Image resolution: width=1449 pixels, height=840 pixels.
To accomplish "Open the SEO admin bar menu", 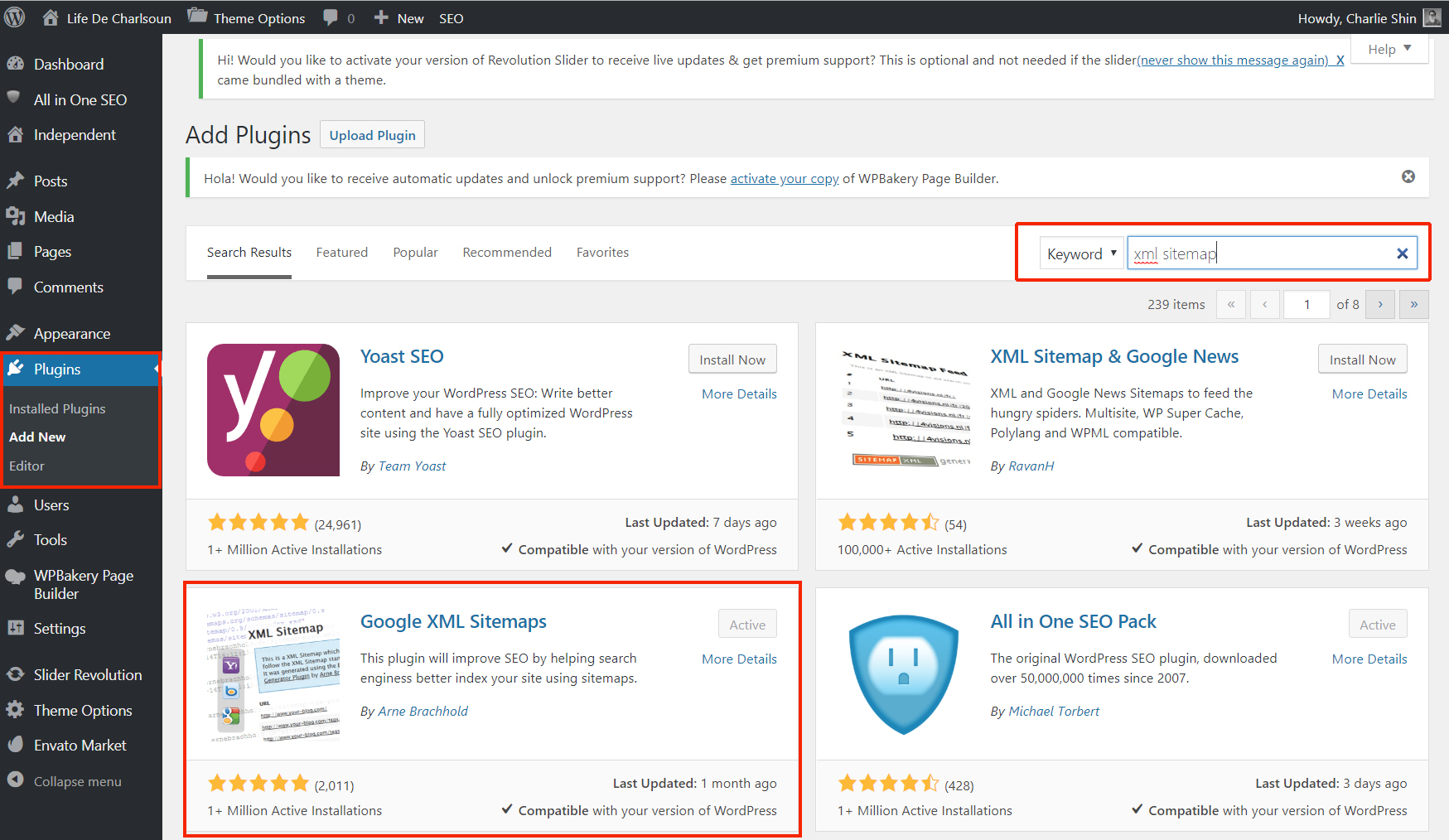I will pyautogui.click(x=451, y=17).
